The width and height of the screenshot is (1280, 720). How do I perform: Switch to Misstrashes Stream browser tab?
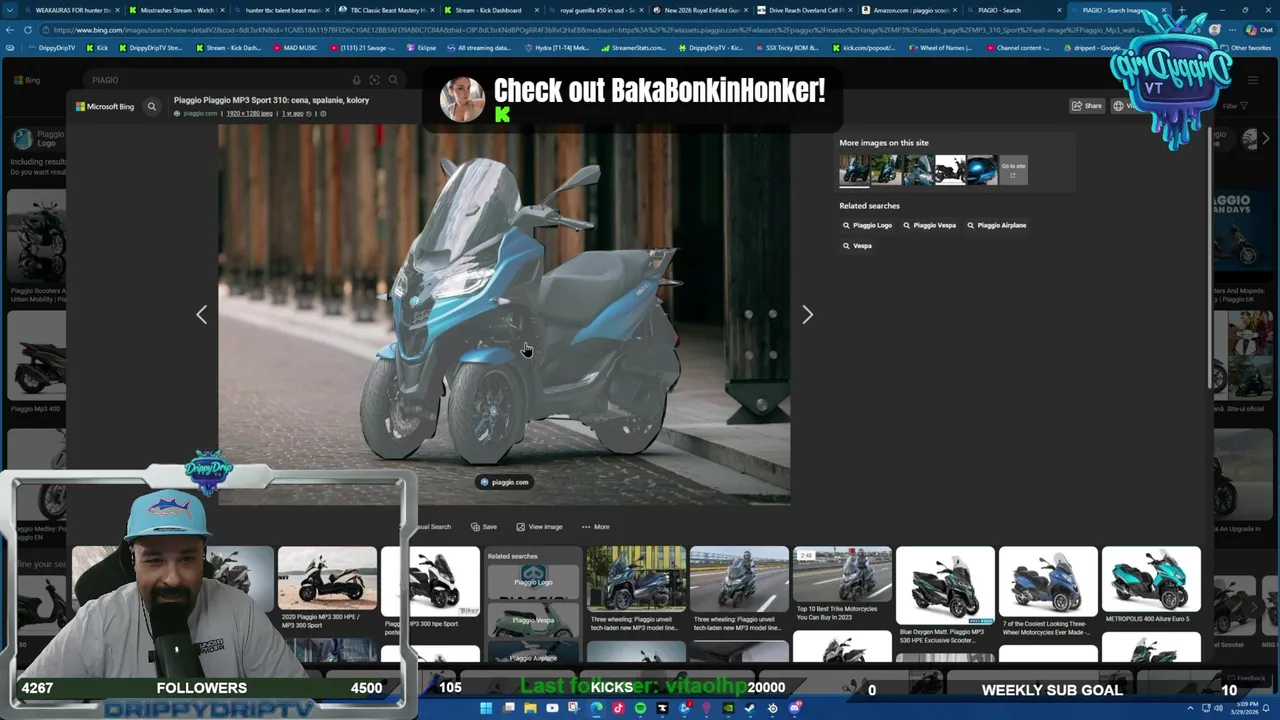click(177, 10)
